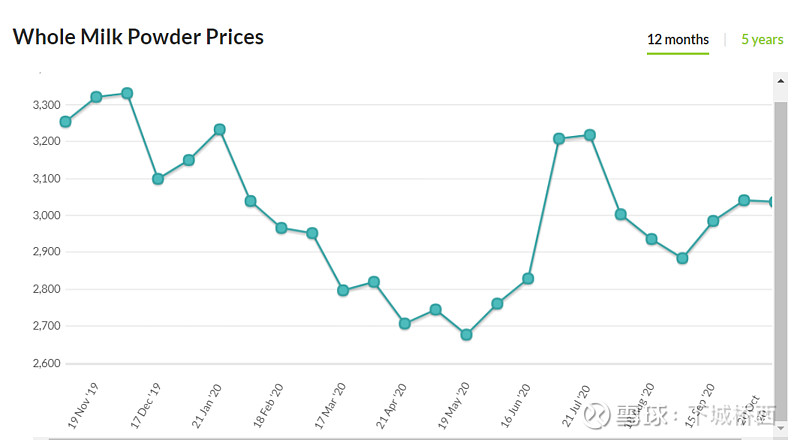Switch to the 5 years tab
800x440 pixels.
(762, 40)
